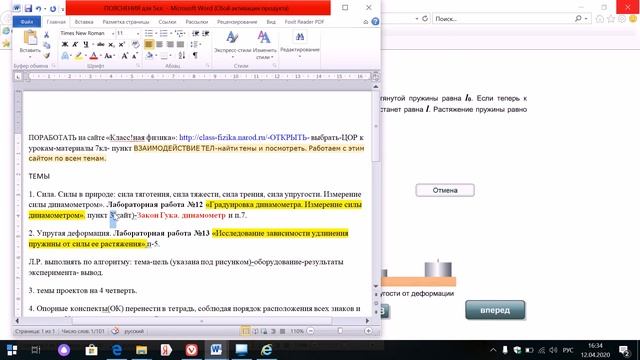This screenshot has height=360, width=640.
Task: Click the вперед button in the browser window
Action: (x=495, y=310)
